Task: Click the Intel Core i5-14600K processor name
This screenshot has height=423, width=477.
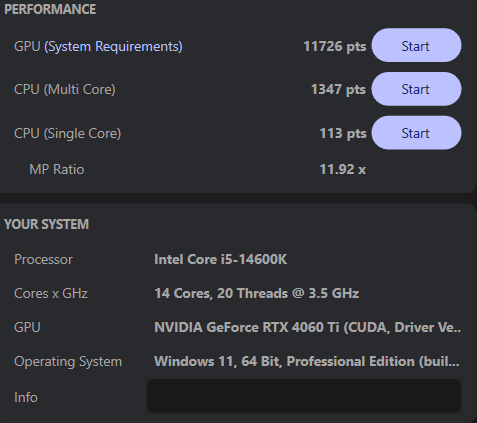Action: (220, 260)
